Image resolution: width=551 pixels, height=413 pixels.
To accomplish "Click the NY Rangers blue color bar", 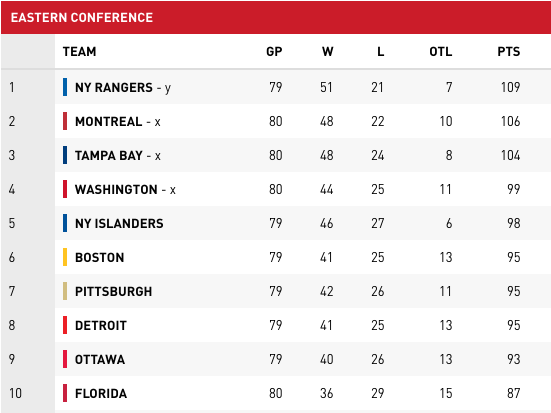I will tap(65, 87).
